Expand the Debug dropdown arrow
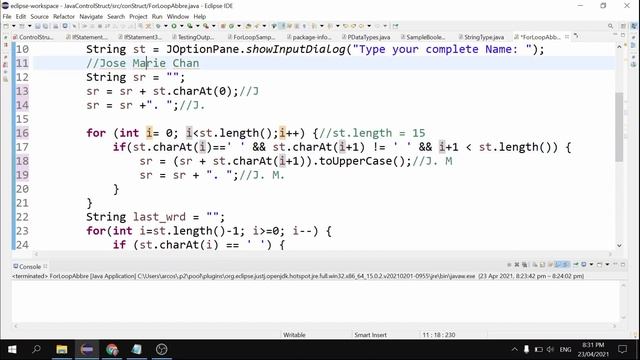The width and height of the screenshot is (640, 360). click(165, 26)
